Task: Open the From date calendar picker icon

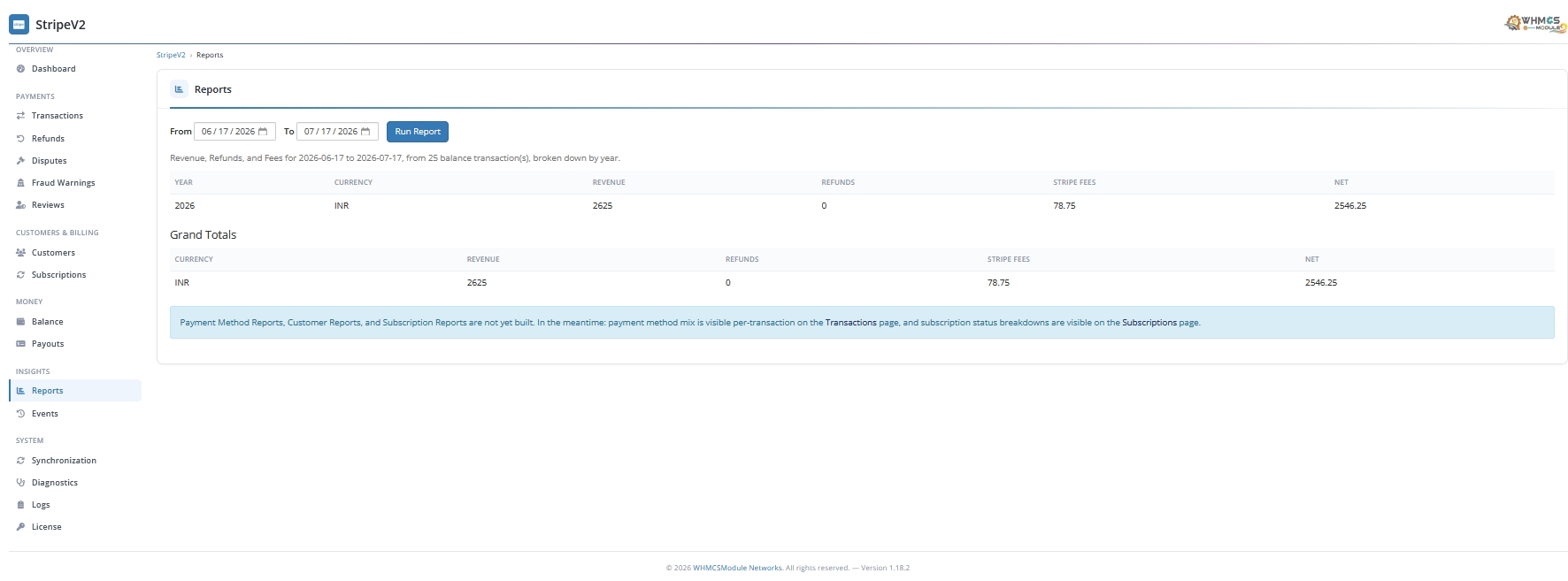Action: [263, 132]
